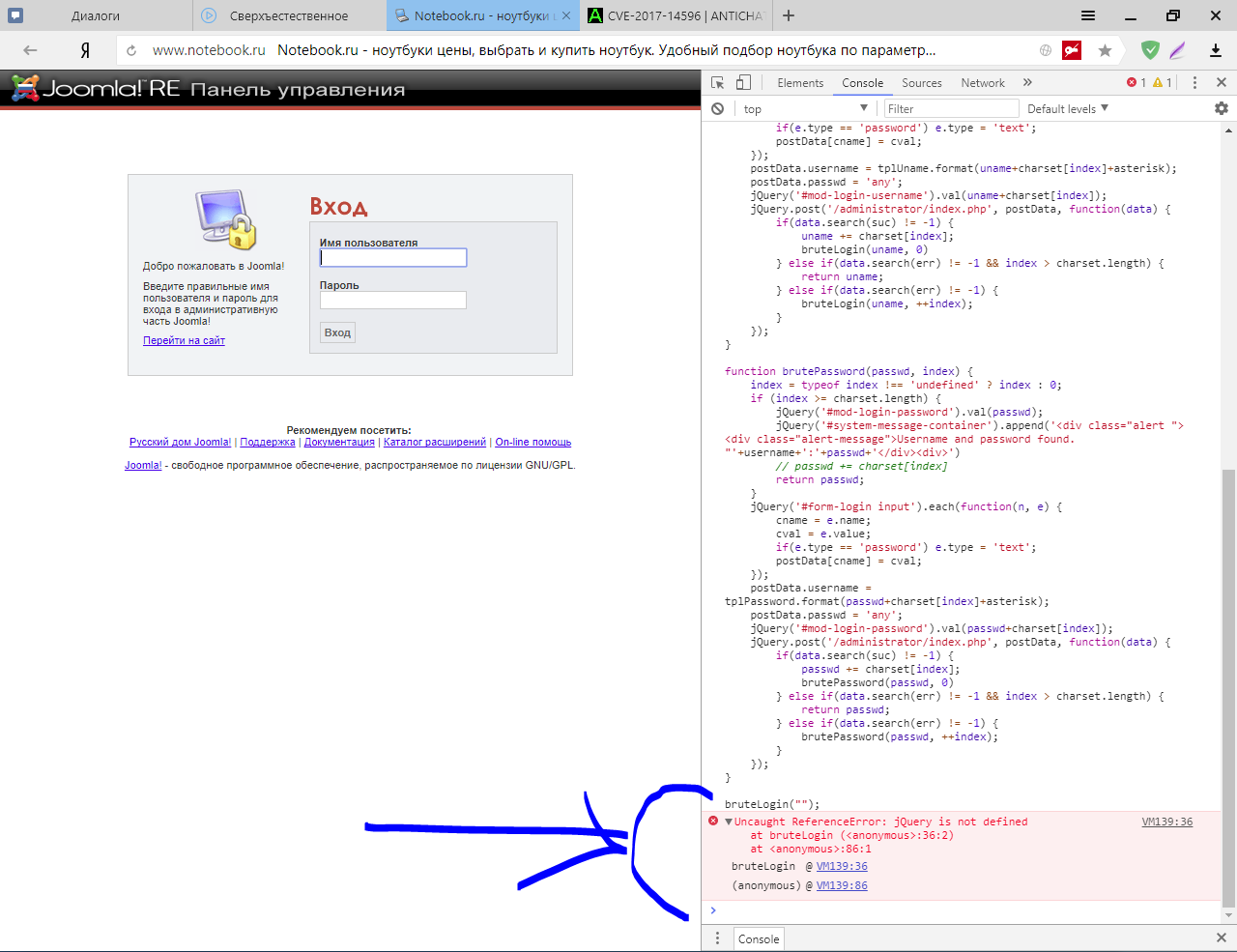Image resolution: width=1237 pixels, height=952 pixels.
Task: Open the drawer kebab menu at bottom
Action: pos(717,938)
